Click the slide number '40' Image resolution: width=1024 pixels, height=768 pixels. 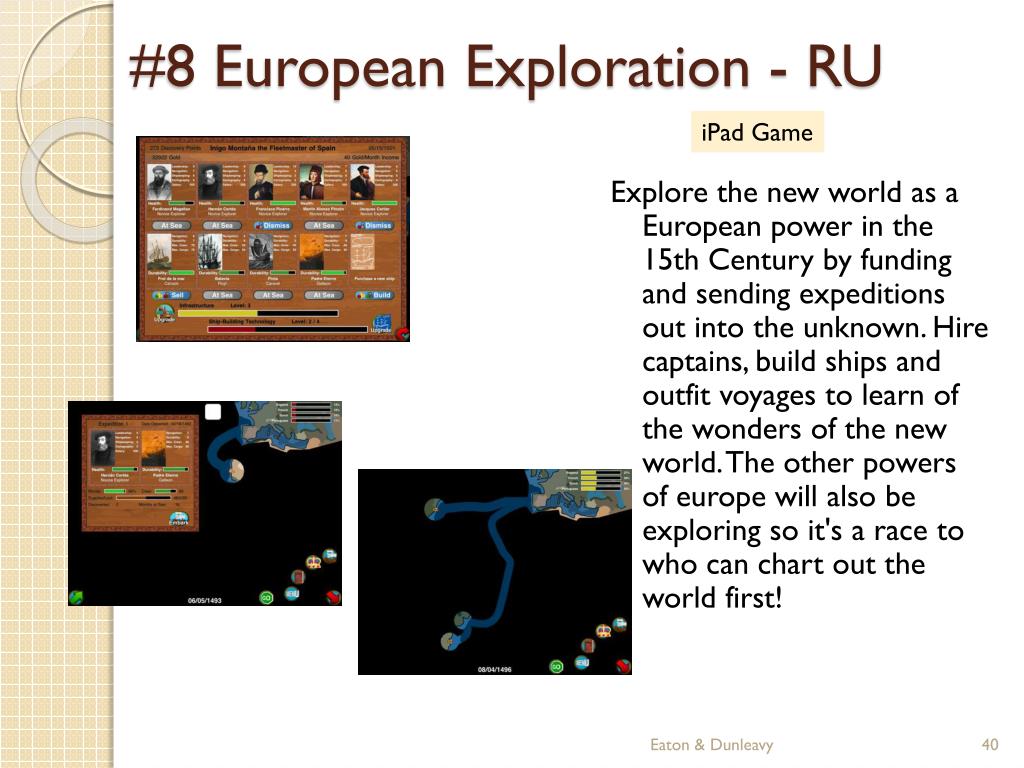click(990, 745)
